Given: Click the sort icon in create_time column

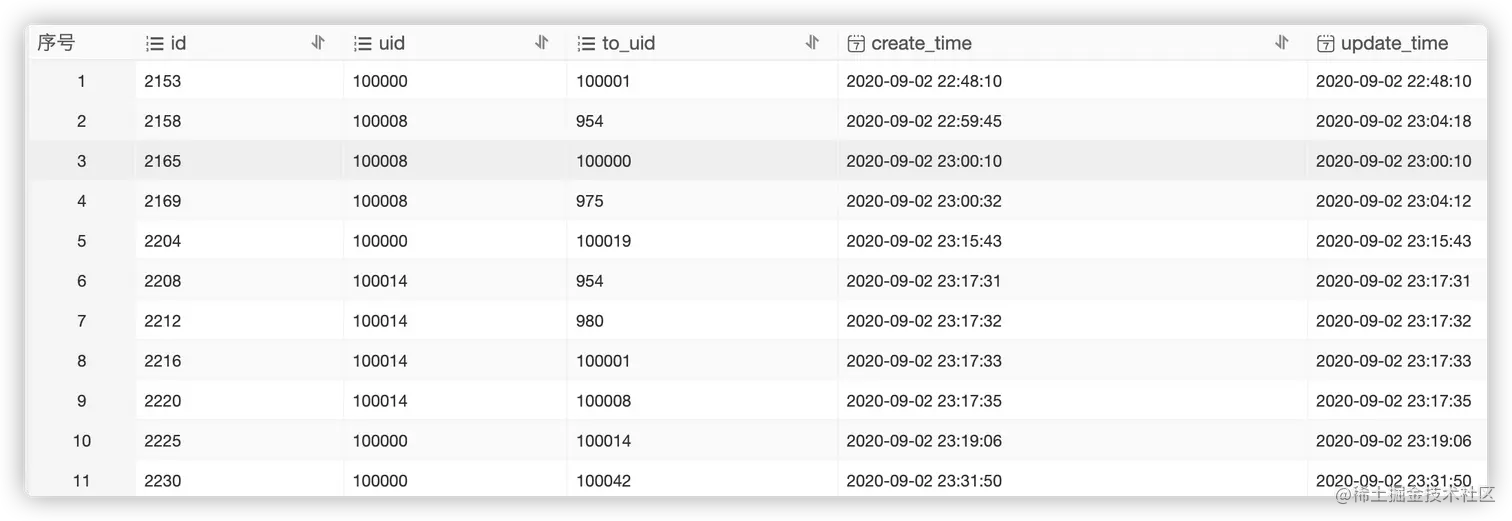Looking at the screenshot, I should click(x=1282, y=43).
